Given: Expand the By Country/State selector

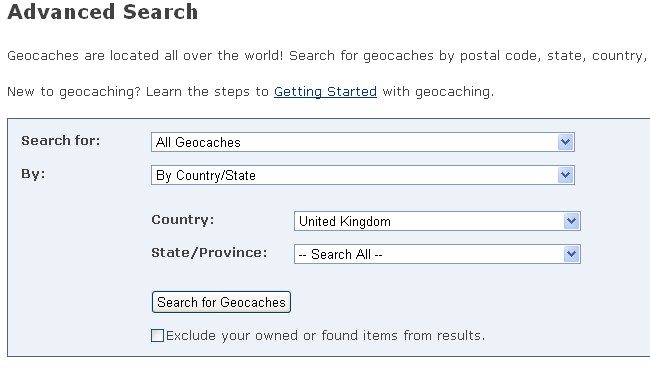Looking at the screenshot, I should pos(363,175).
